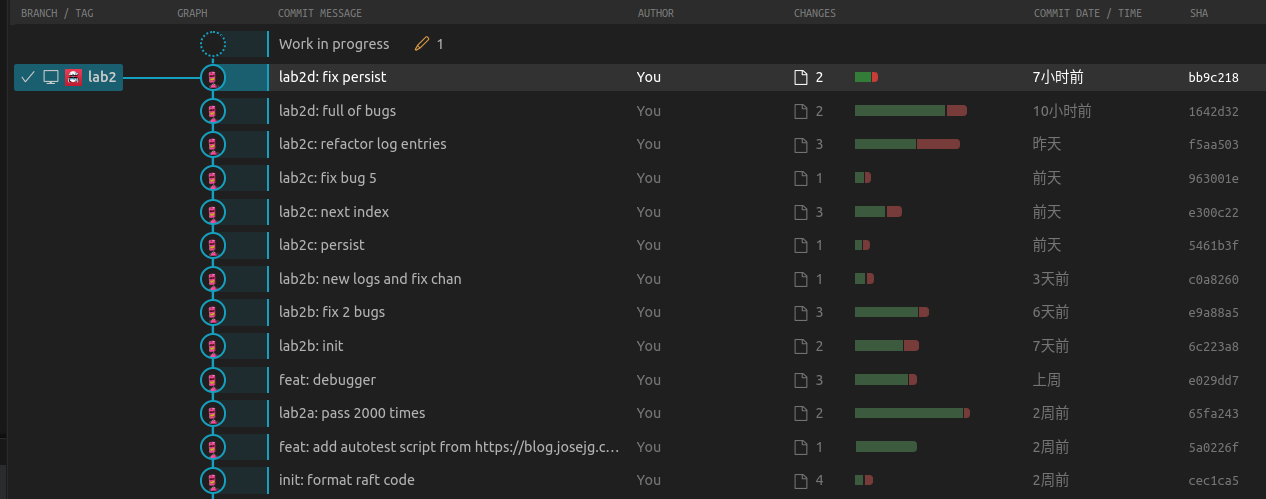Select the 'lab2b: init' commit row
The width and height of the screenshot is (1266, 499).
click(311, 346)
